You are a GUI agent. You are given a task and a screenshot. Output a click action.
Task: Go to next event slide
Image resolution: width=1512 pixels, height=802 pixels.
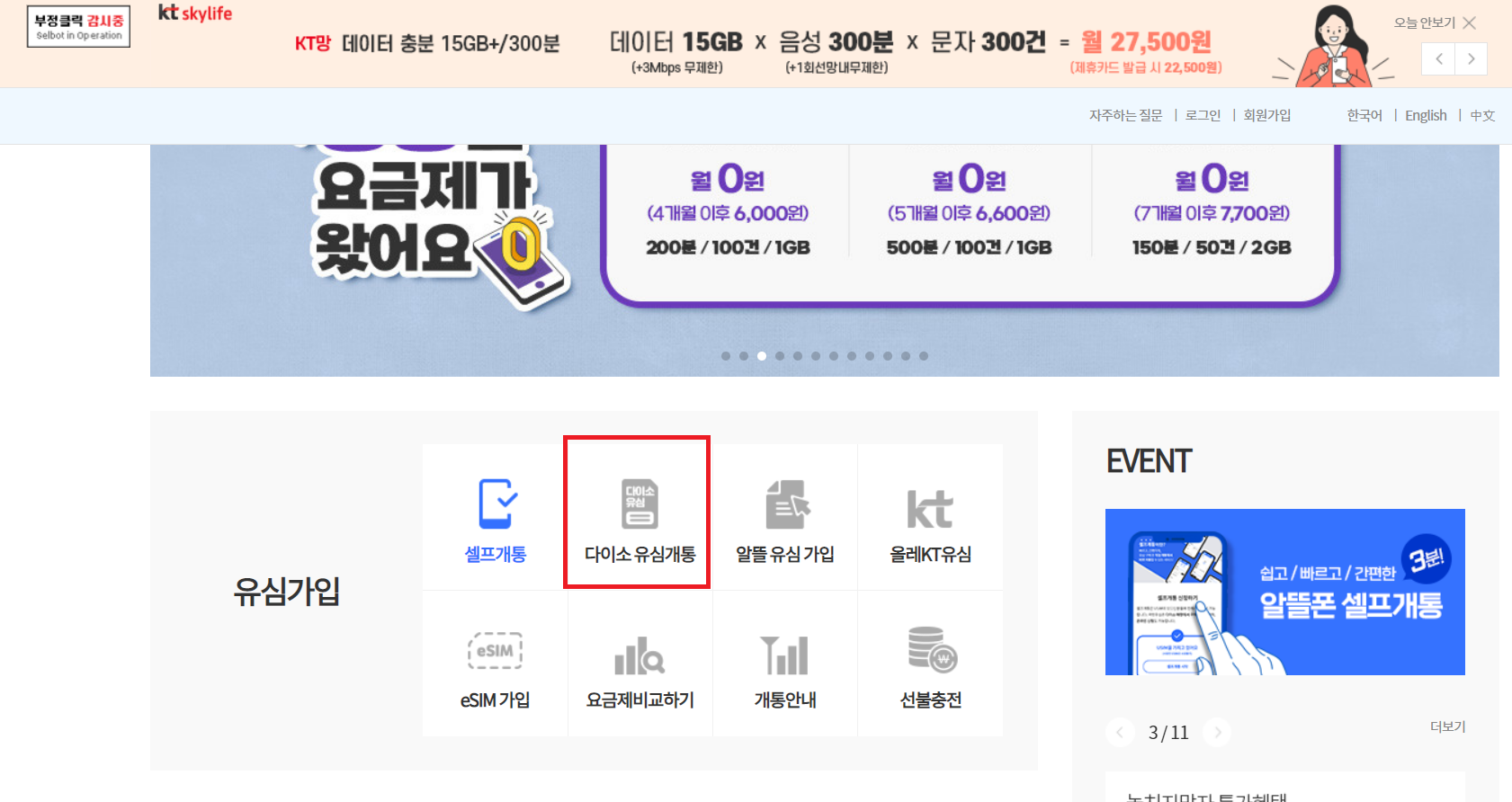1217,732
